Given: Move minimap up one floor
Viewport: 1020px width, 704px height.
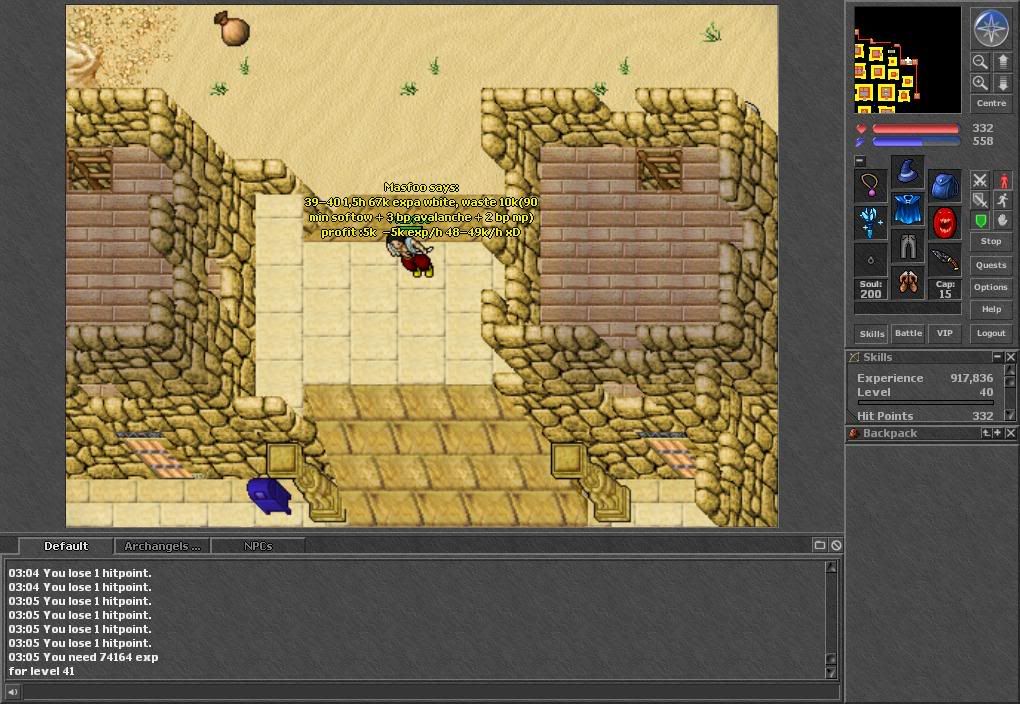Looking at the screenshot, I should (x=1002, y=62).
